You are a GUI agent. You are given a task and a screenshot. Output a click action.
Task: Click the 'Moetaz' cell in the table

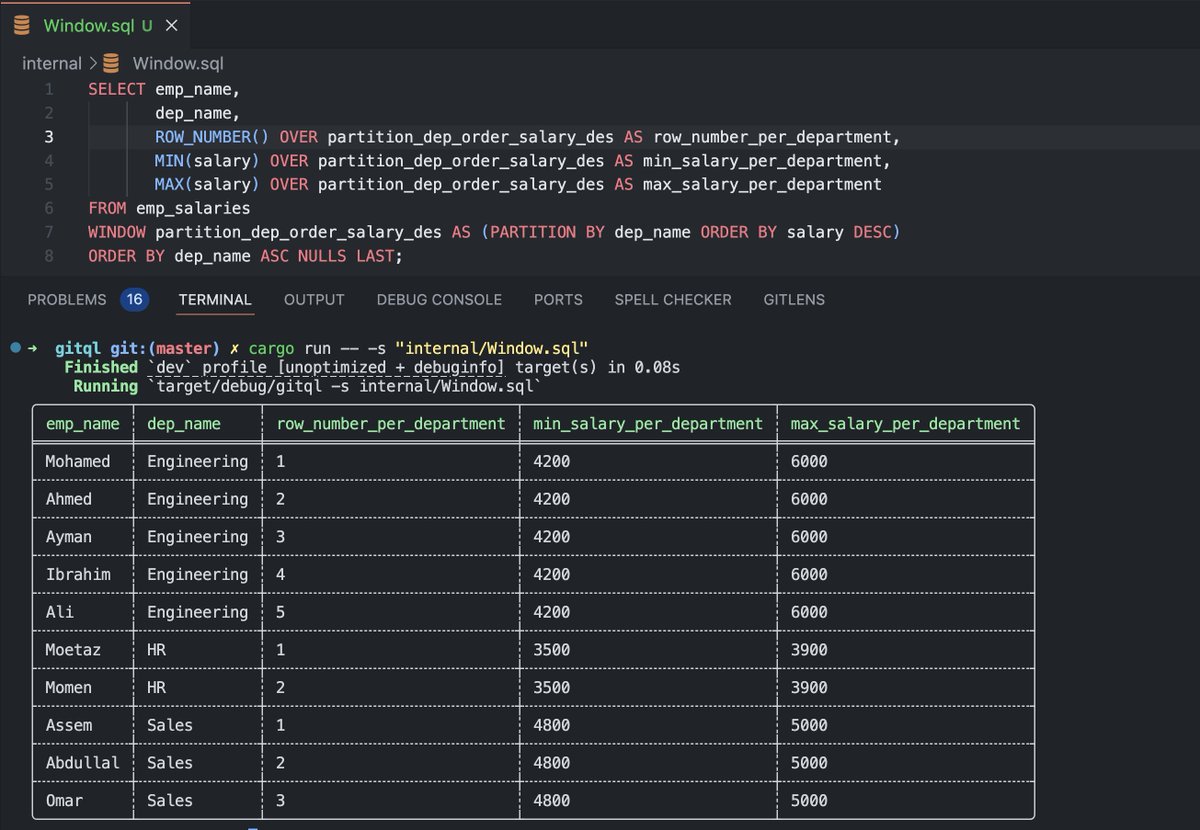point(73,650)
